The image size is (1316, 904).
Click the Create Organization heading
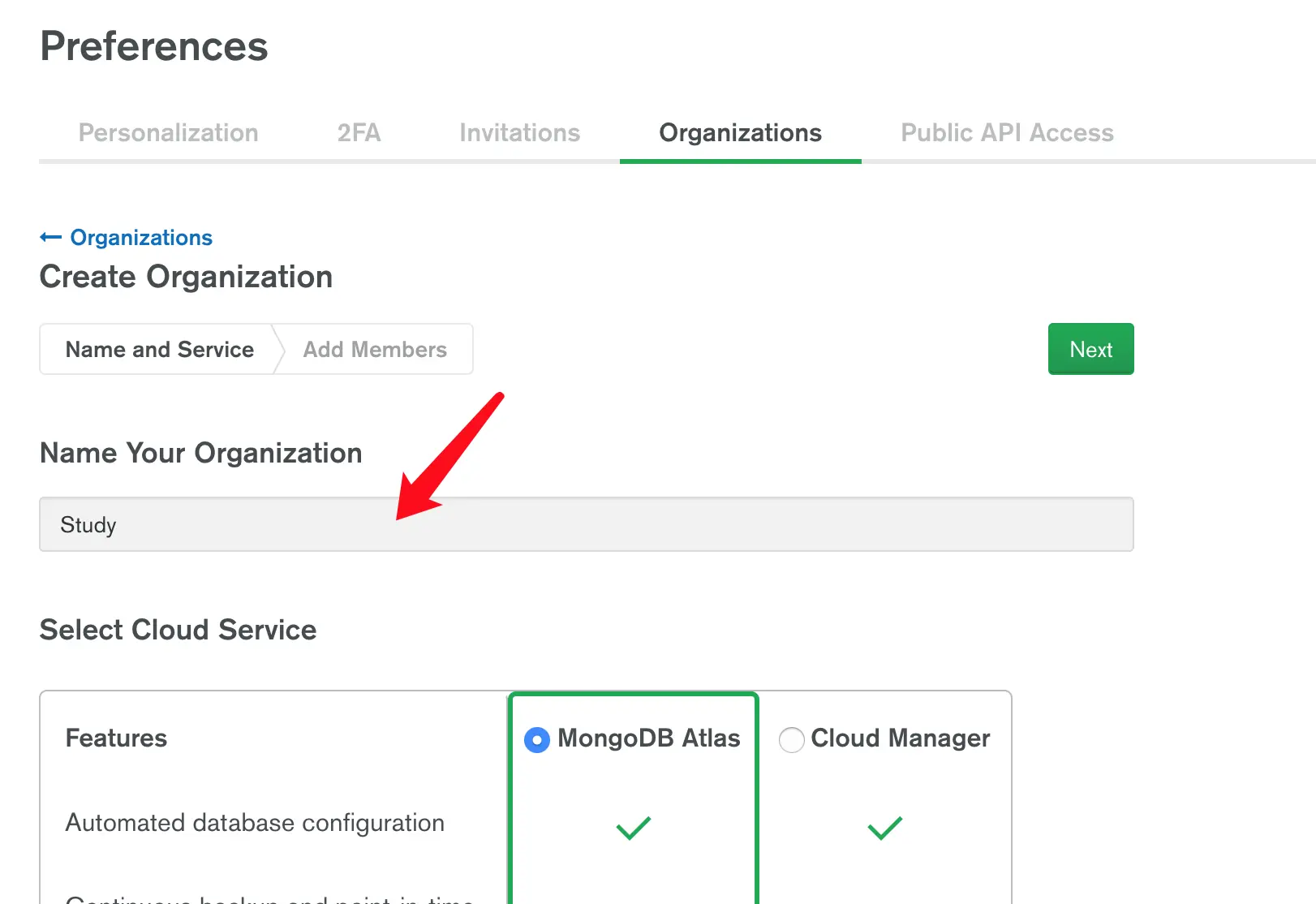(x=186, y=277)
